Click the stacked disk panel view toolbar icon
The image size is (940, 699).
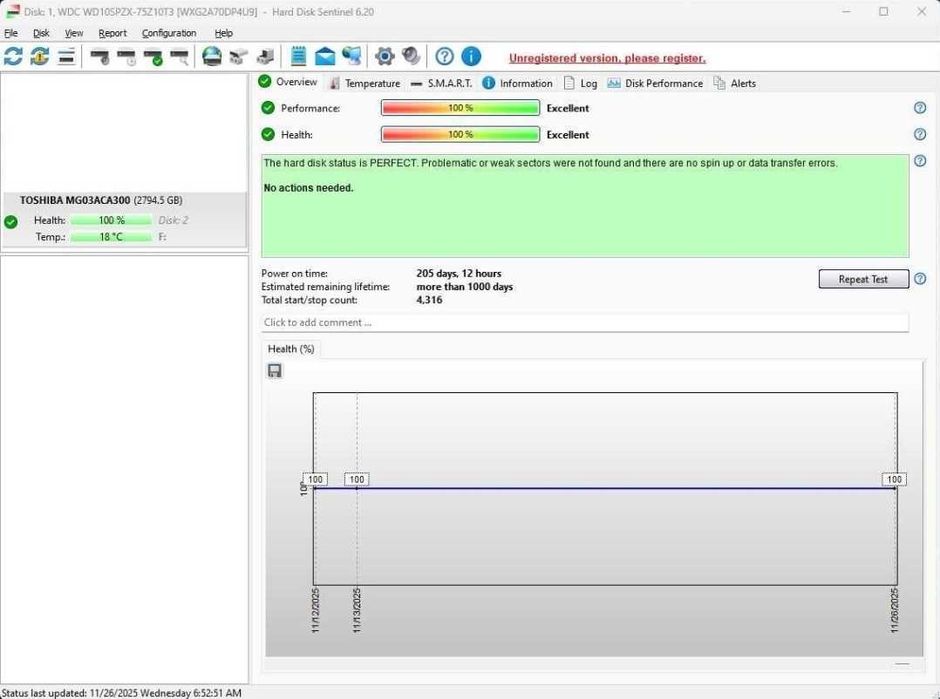[67, 57]
